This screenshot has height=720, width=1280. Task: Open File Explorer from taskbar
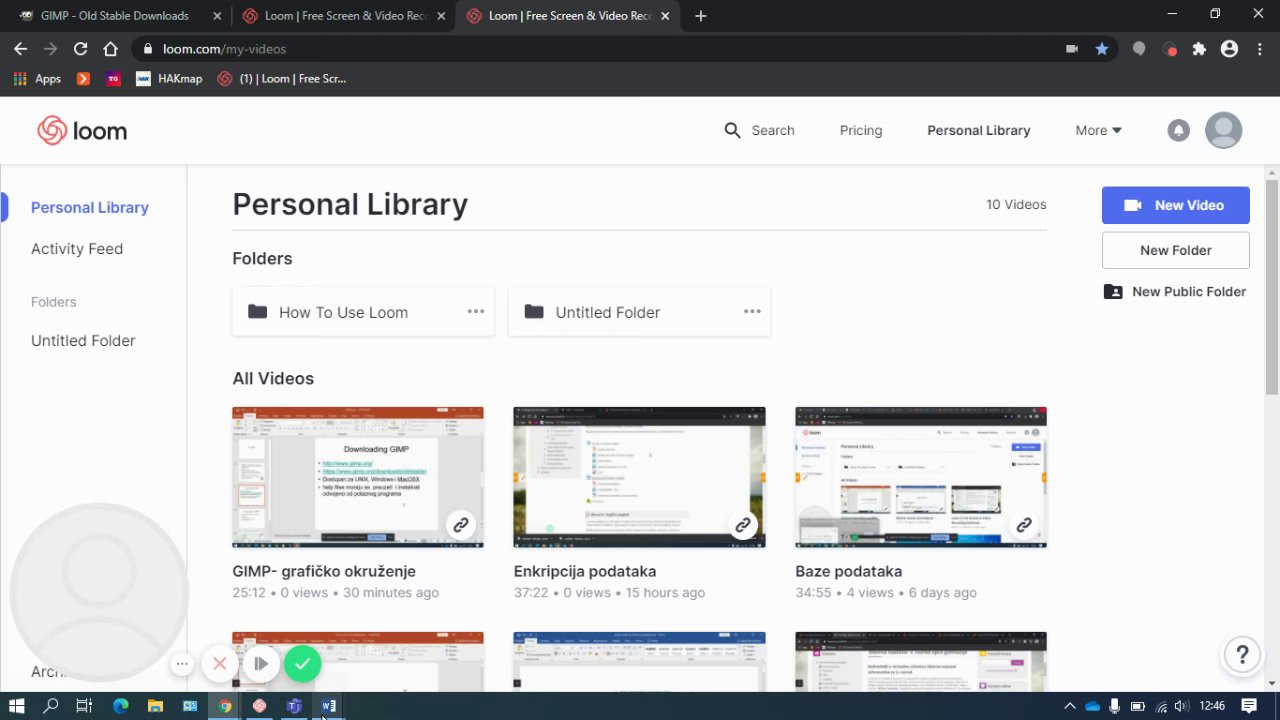155,706
